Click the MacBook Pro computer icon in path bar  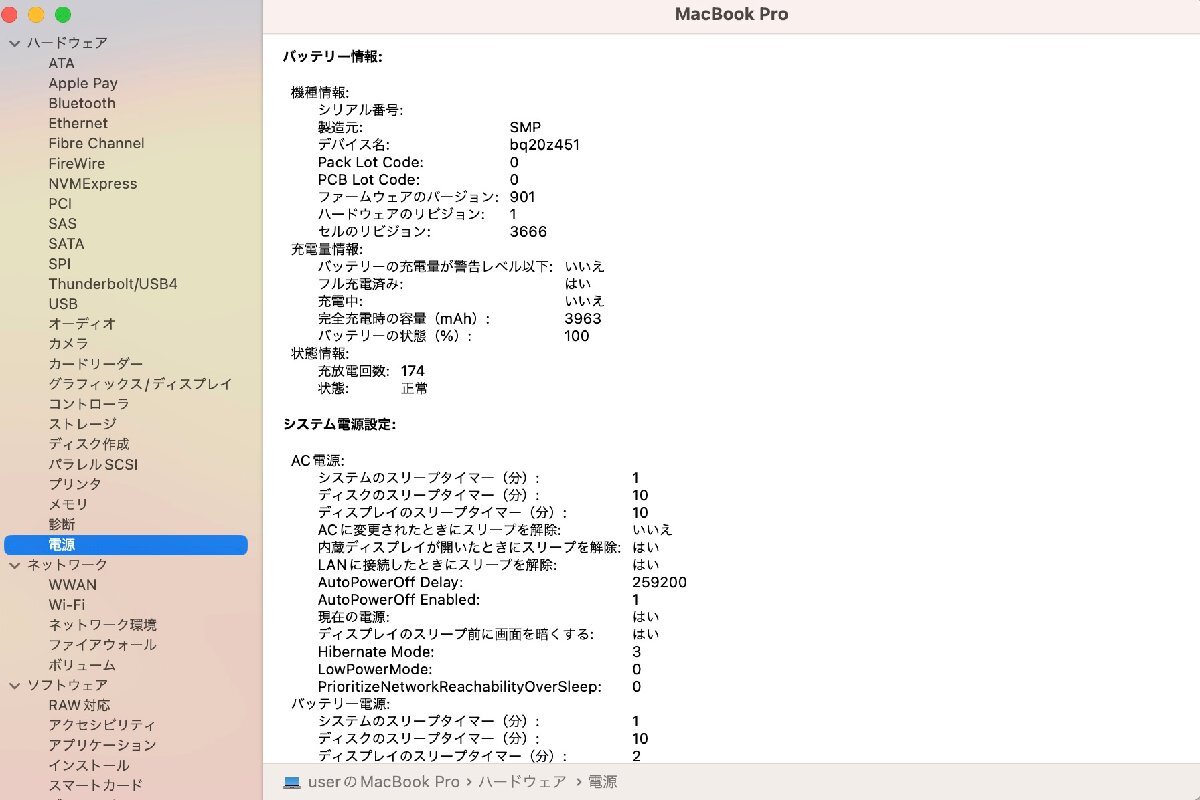click(x=292, y=782)
